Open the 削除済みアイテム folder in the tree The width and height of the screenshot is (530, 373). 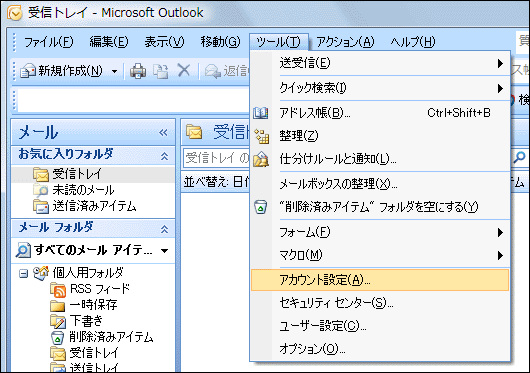[111, 337]
